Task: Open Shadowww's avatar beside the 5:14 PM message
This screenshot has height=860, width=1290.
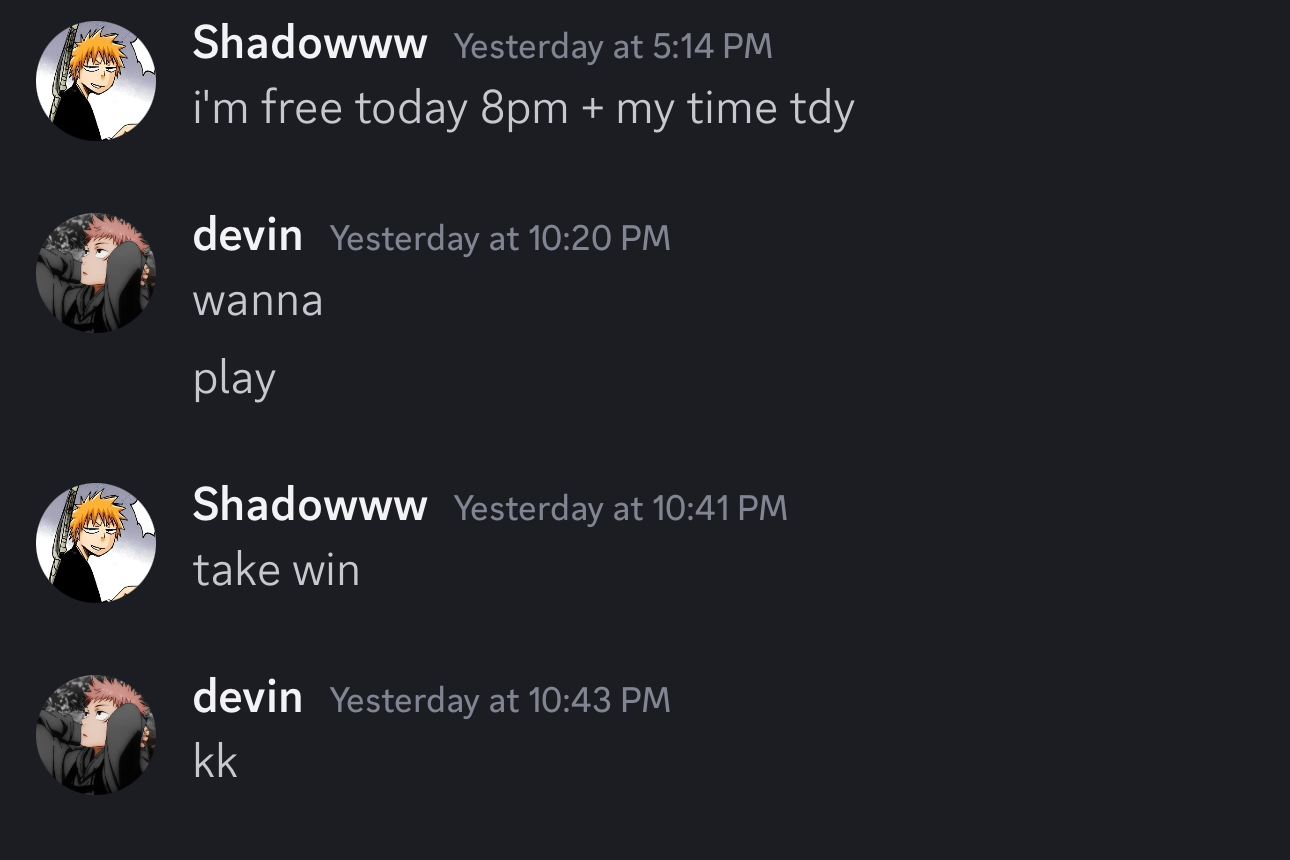Action: [x=96, y=80]
